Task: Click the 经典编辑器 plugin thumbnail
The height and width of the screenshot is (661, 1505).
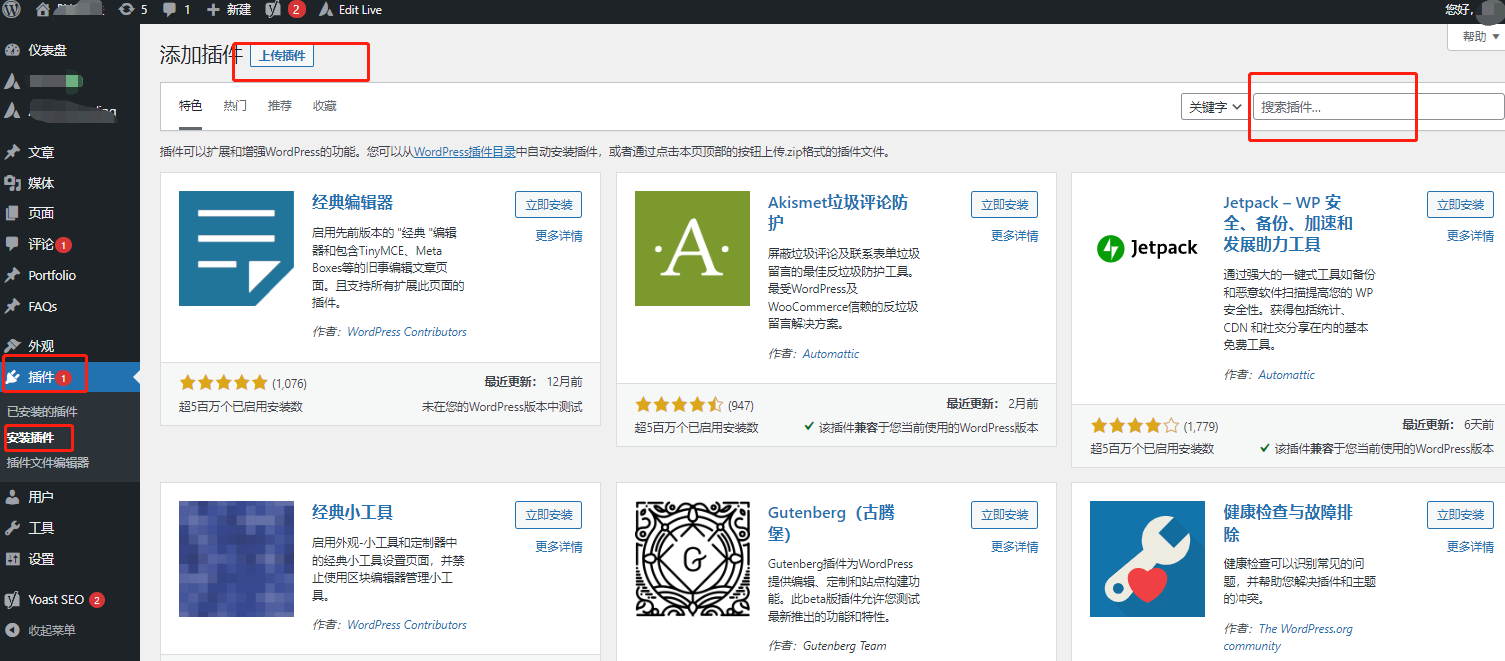Action: click(236, 248)
